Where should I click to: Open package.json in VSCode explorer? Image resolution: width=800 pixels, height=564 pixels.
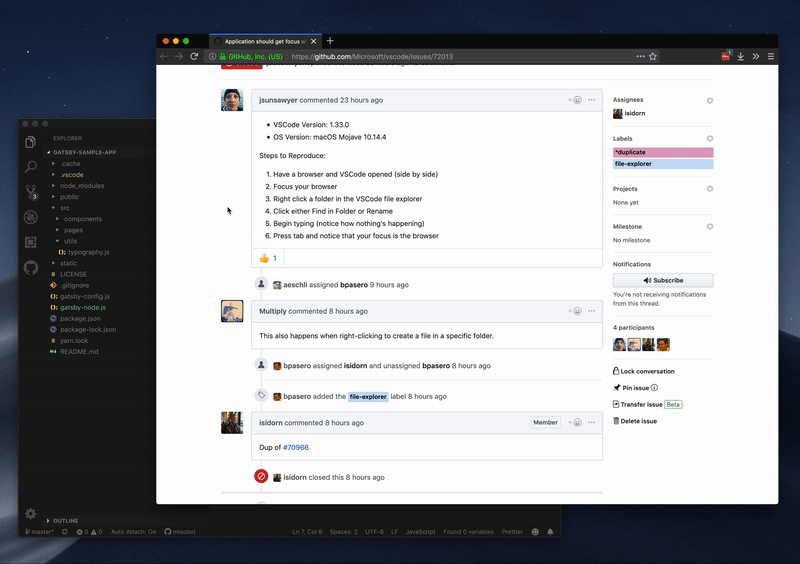[80, 318]
